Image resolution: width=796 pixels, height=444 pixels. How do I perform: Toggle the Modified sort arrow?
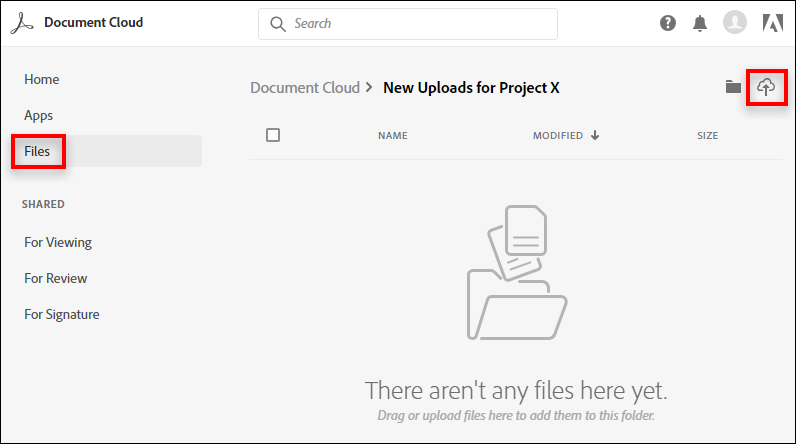(595, 136)
